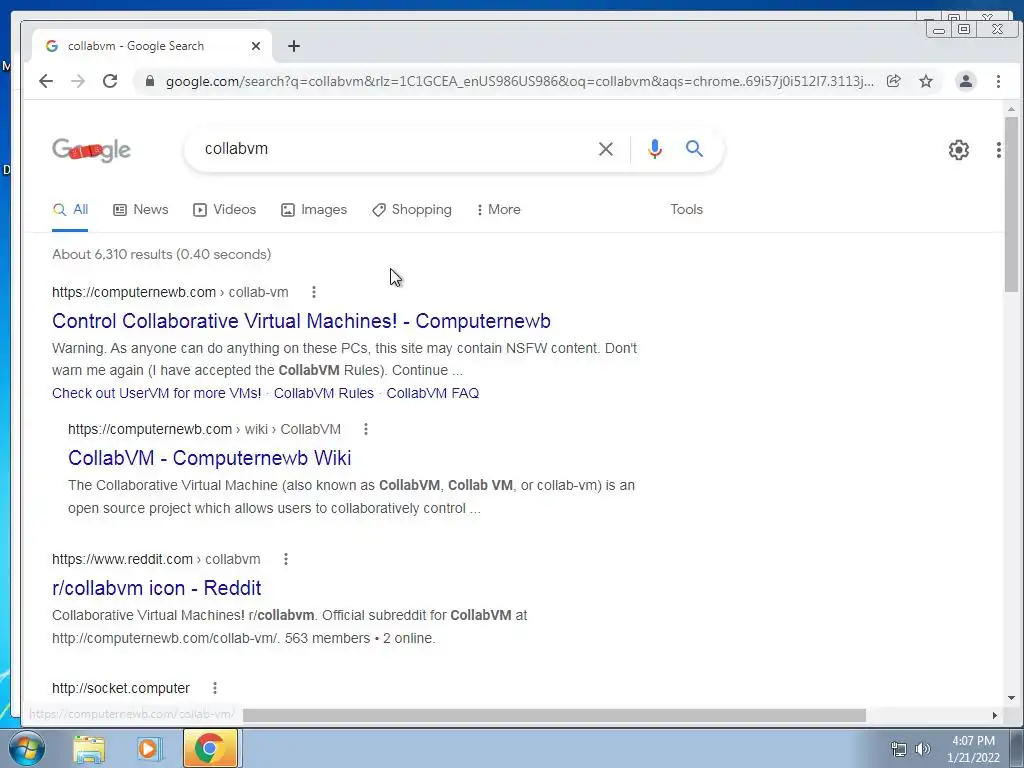
Task: Open options for the socket.computer result
Action: [x=214, y=688]
